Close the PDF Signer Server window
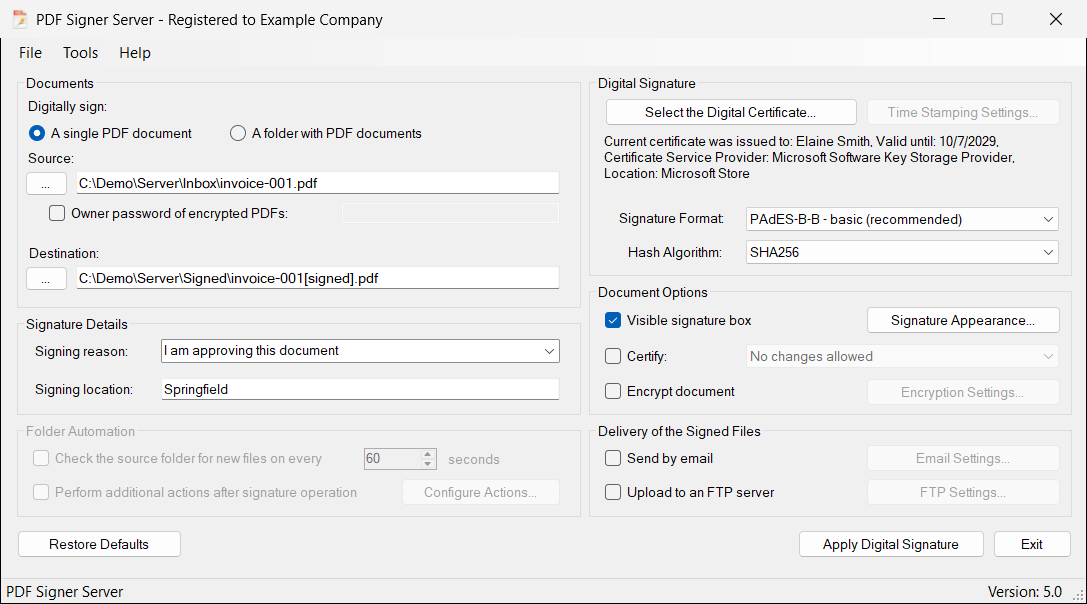 (x=1056, y=19)
